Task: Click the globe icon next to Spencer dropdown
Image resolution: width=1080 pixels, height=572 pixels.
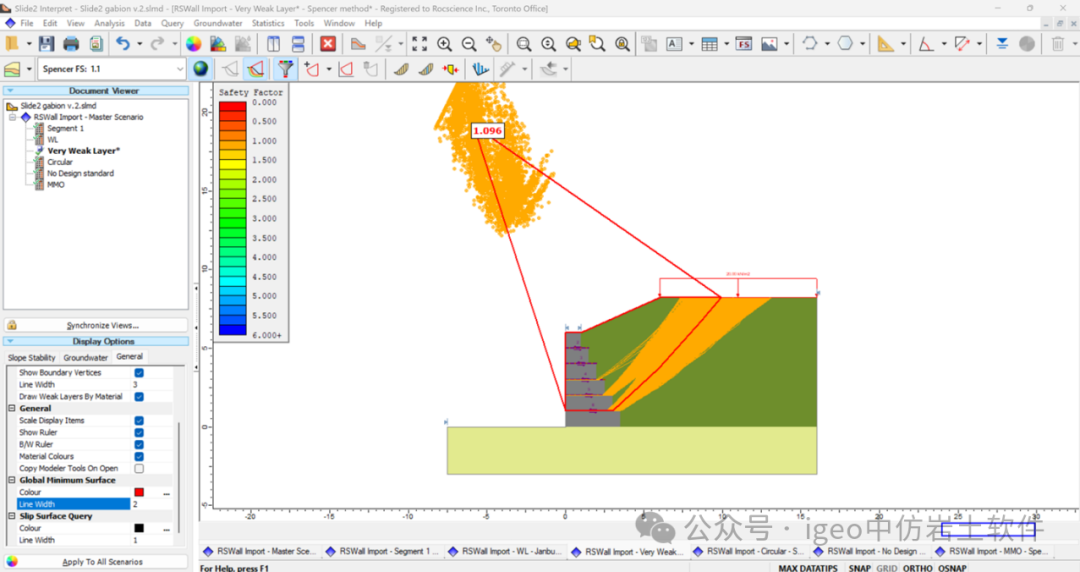Action: [200, 69]
